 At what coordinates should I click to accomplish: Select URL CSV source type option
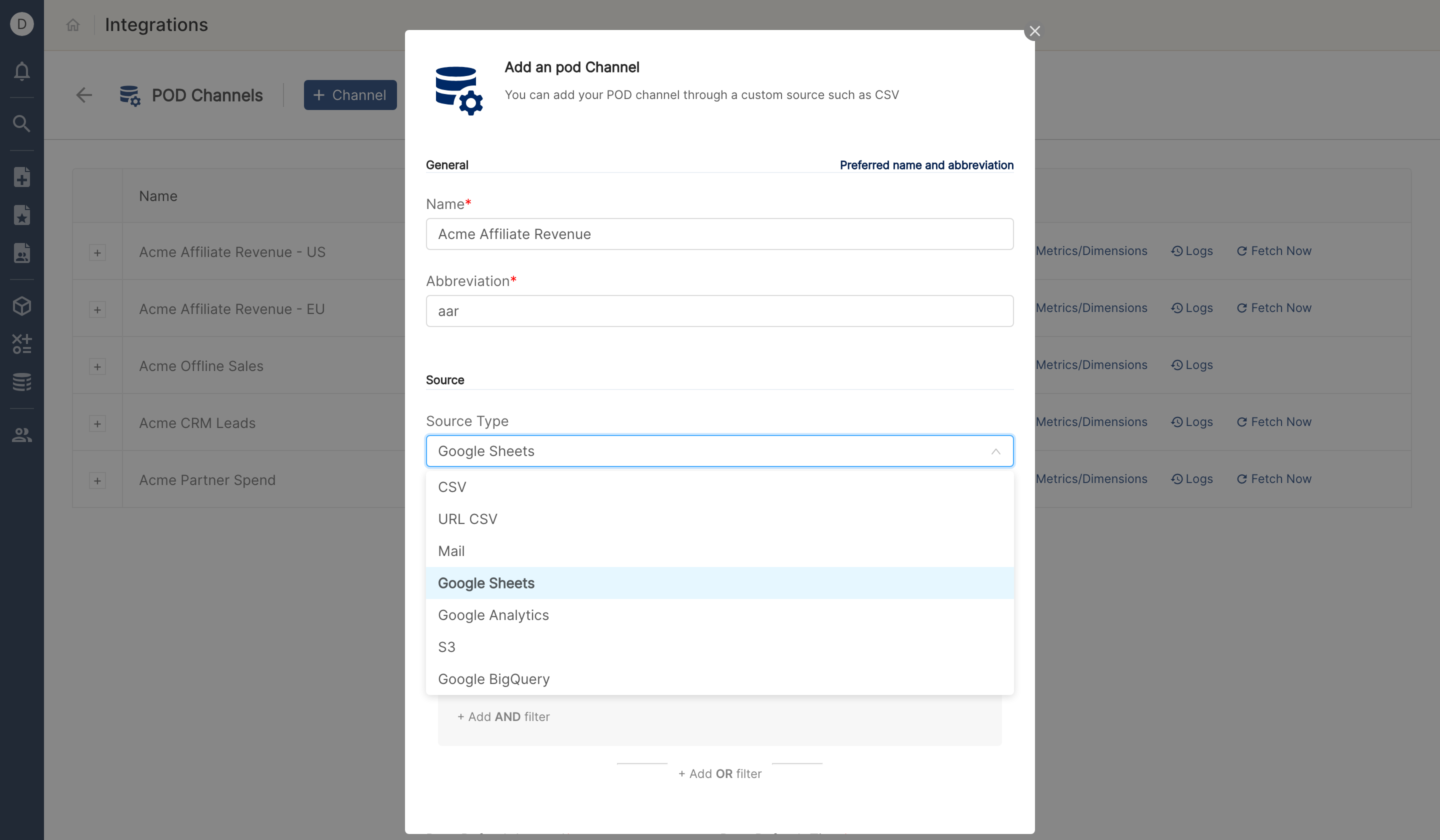pyautogui.click(x=719, y=519)
